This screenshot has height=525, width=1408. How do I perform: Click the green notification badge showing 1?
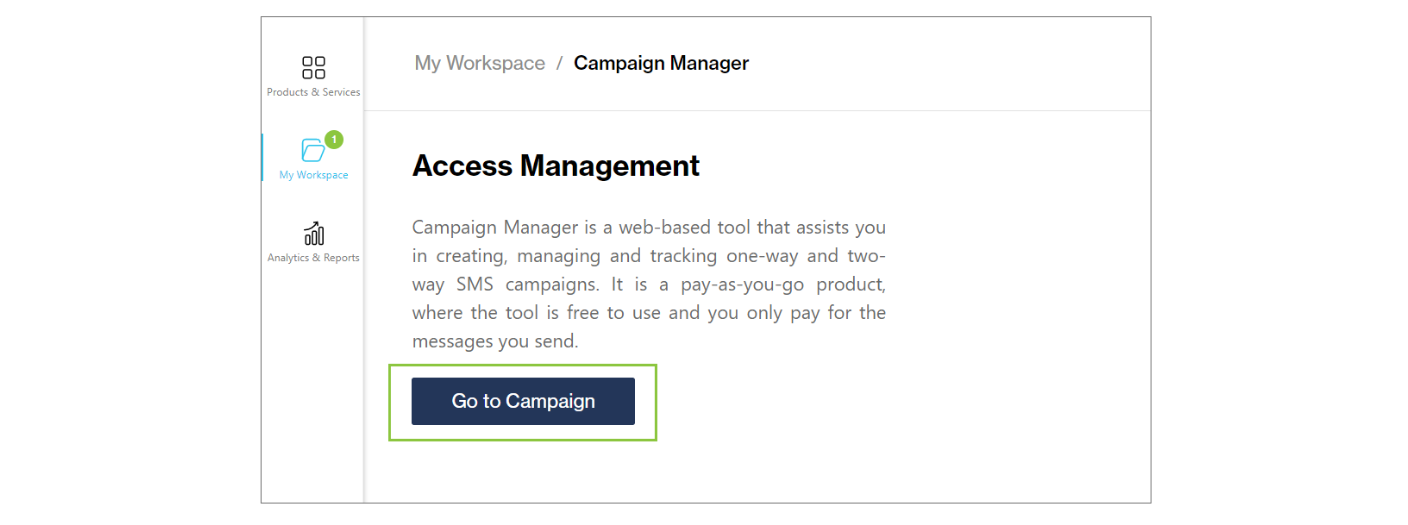[x=333, y=139]
